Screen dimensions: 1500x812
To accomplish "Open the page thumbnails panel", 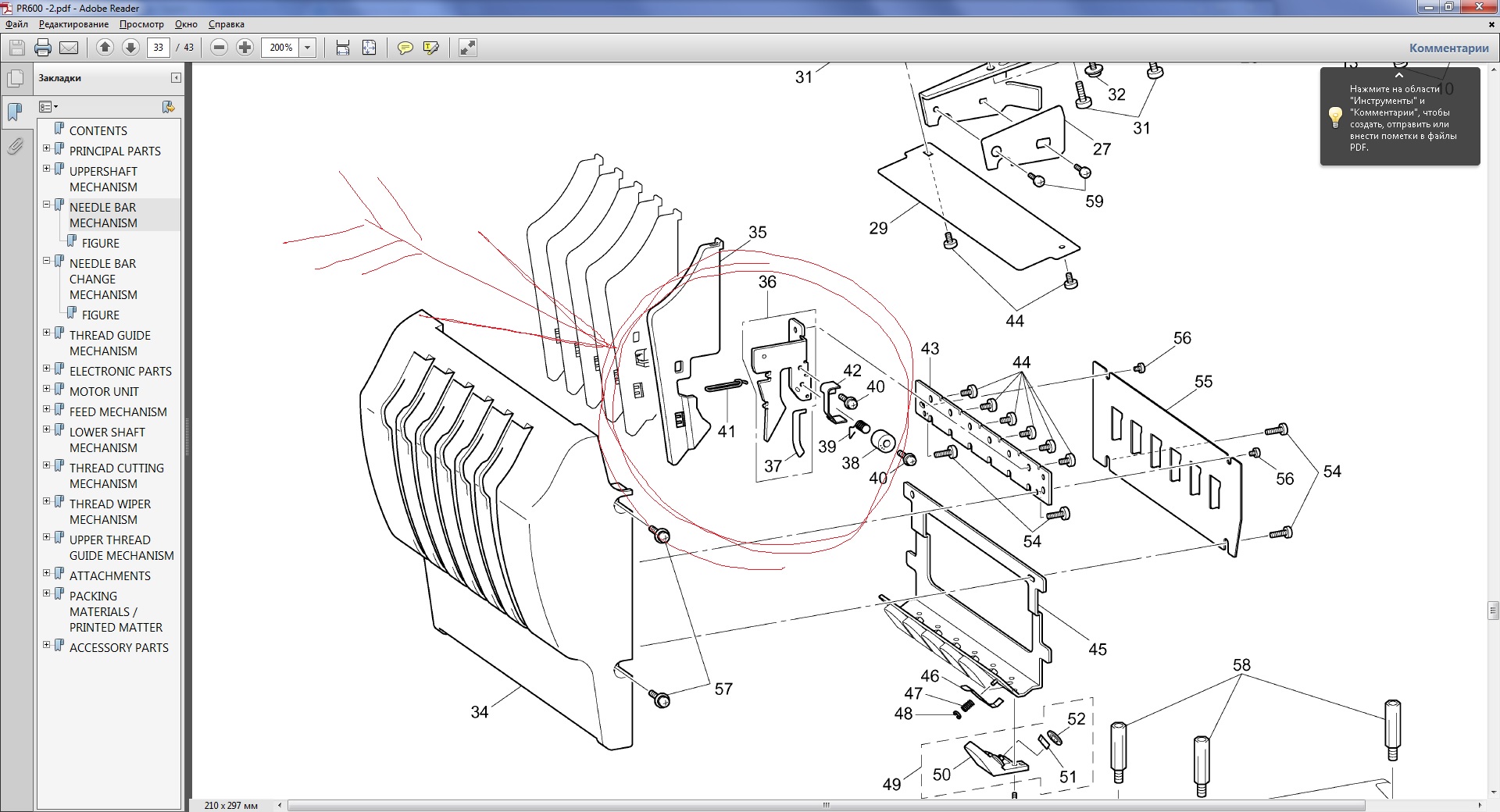I will tap(15, 79).
